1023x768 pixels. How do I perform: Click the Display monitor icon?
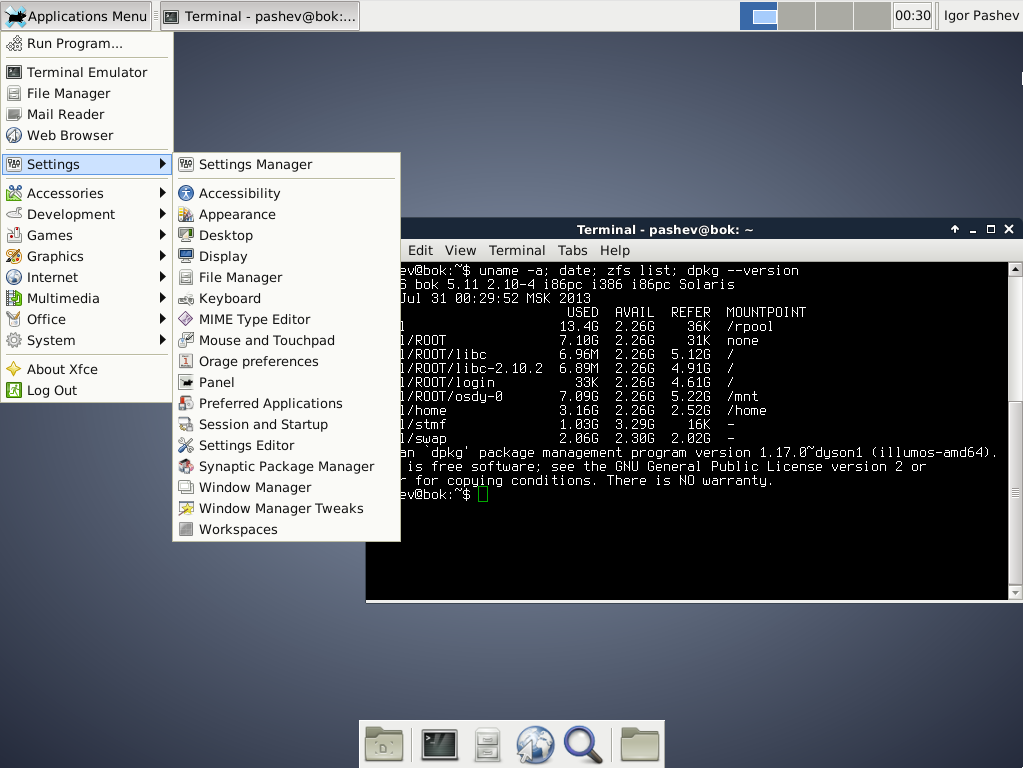(x=186, y=256)
